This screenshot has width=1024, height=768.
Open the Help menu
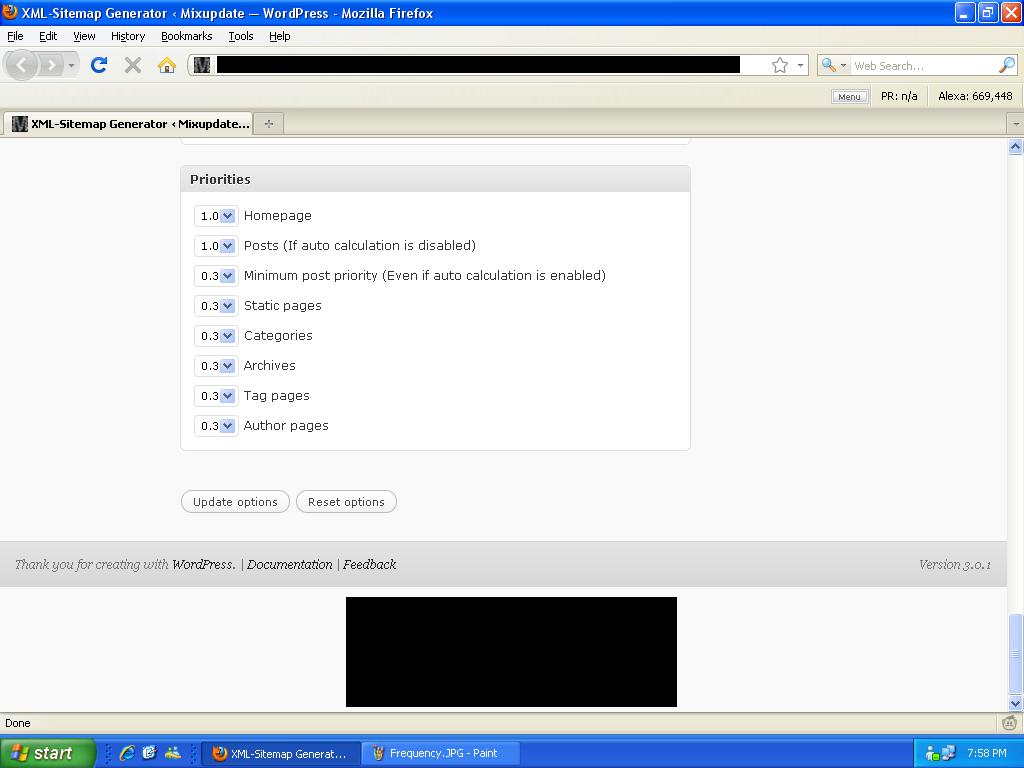[280, 37]
